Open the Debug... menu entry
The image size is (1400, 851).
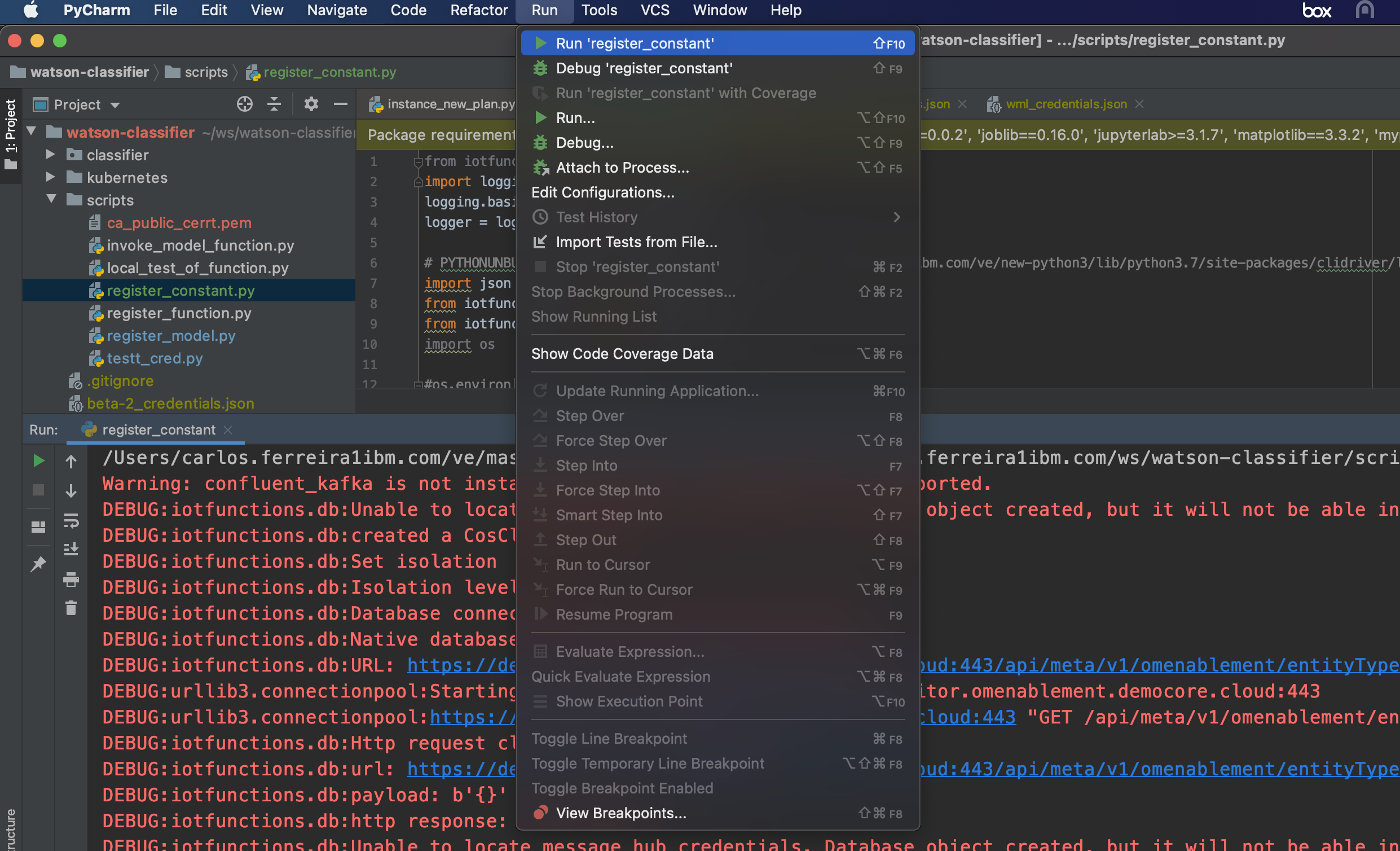point(717,143)
